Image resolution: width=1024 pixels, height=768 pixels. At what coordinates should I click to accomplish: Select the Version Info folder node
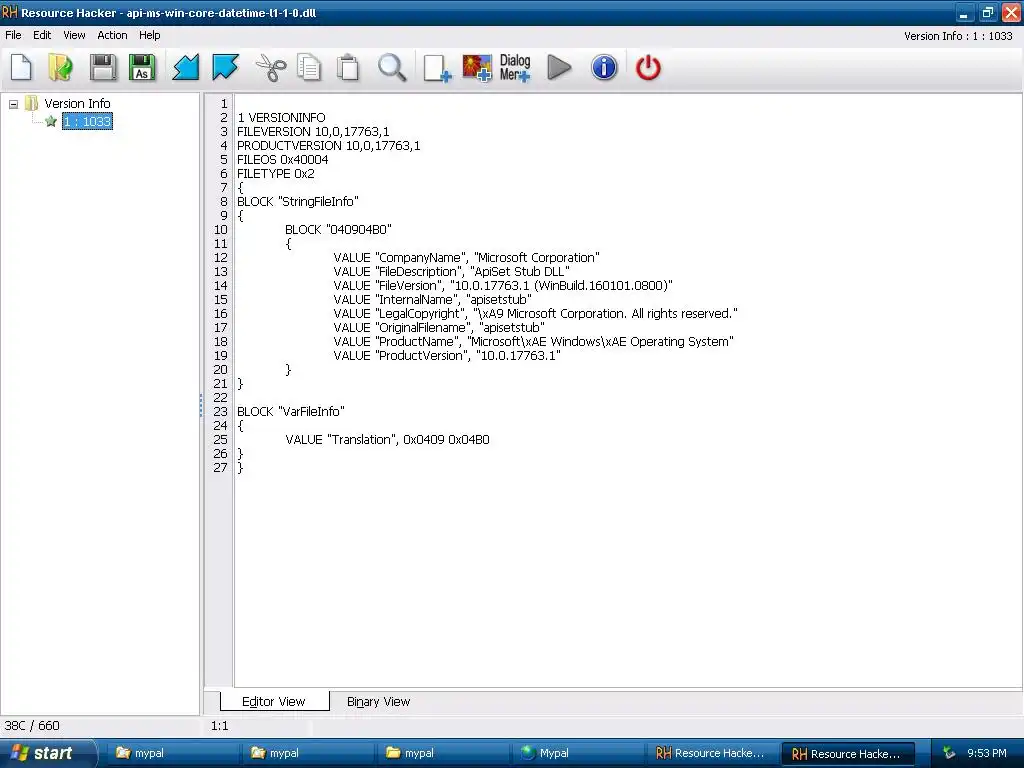(77, 103)
